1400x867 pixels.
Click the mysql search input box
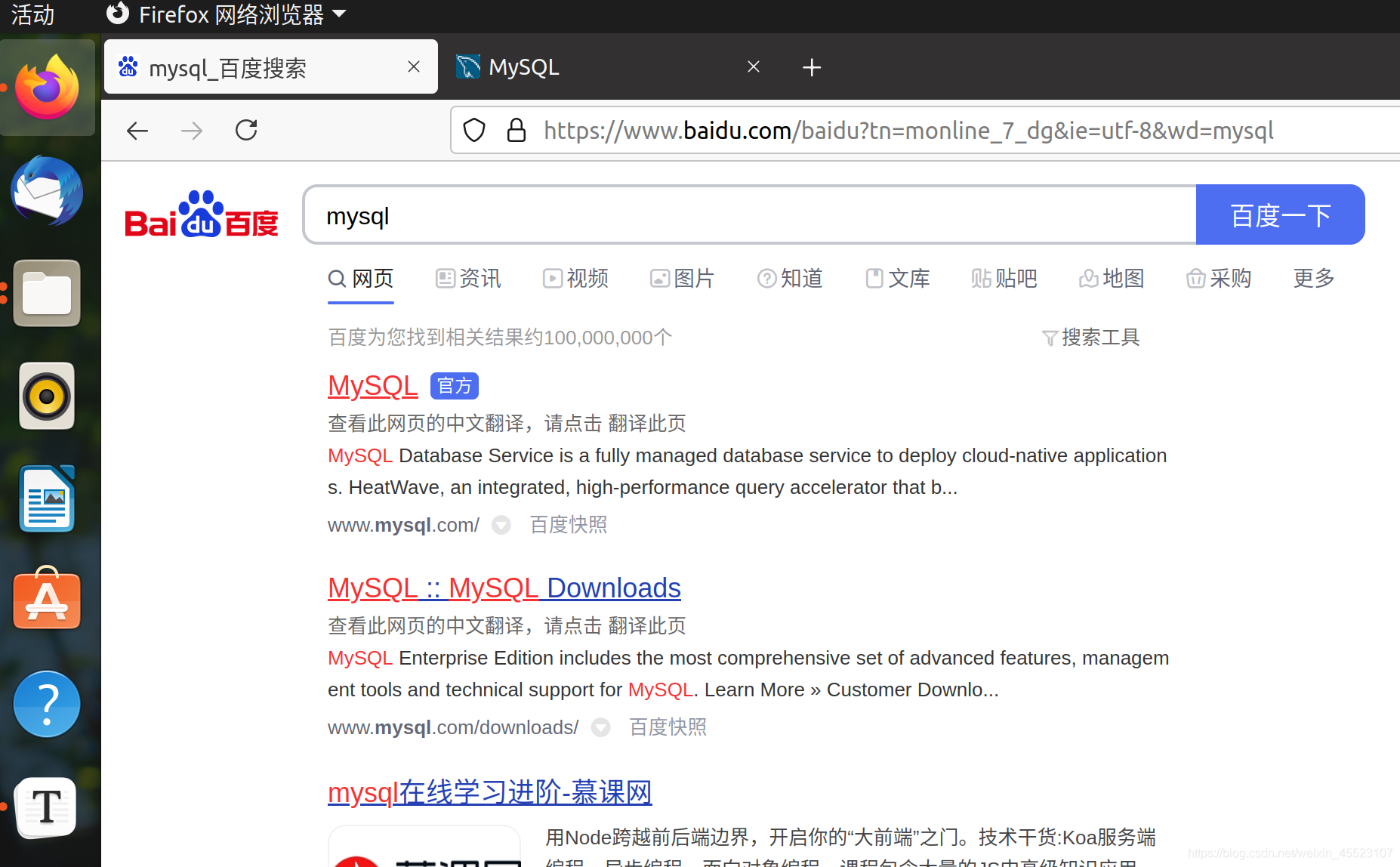(751, 215)
